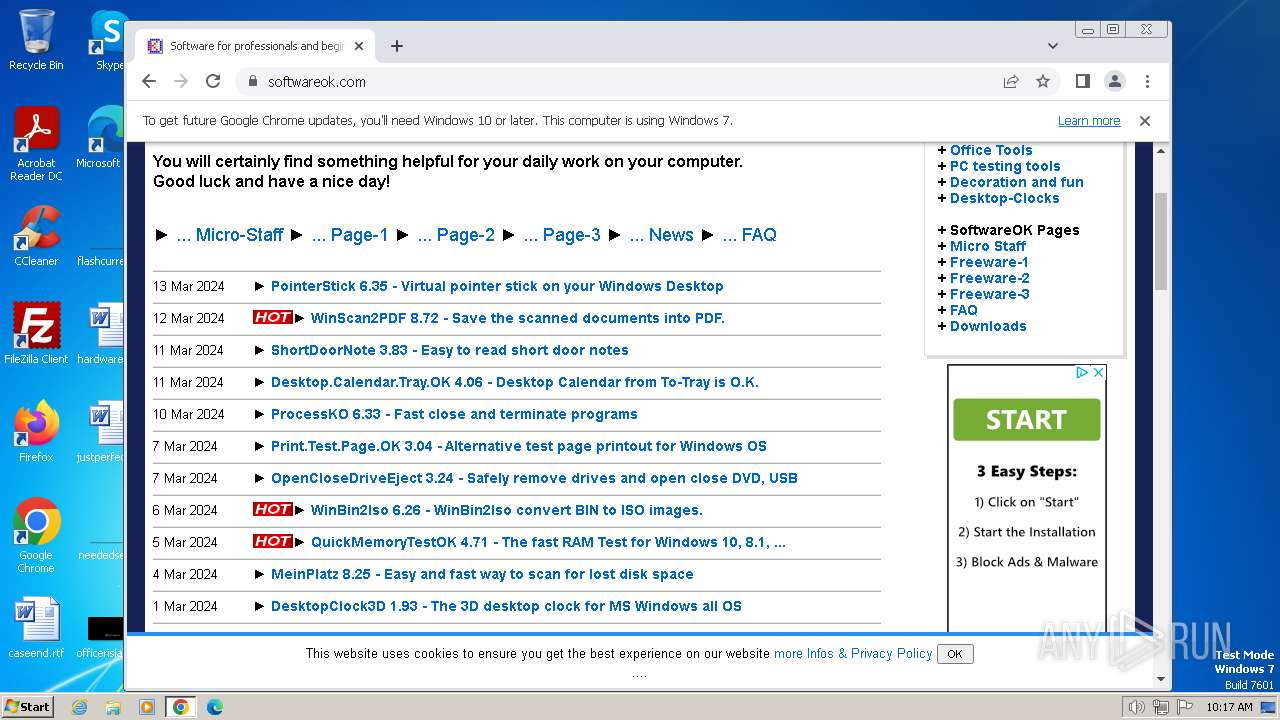Open the Learn more link
This screenshot has height=720, width=1280.
1089,120
